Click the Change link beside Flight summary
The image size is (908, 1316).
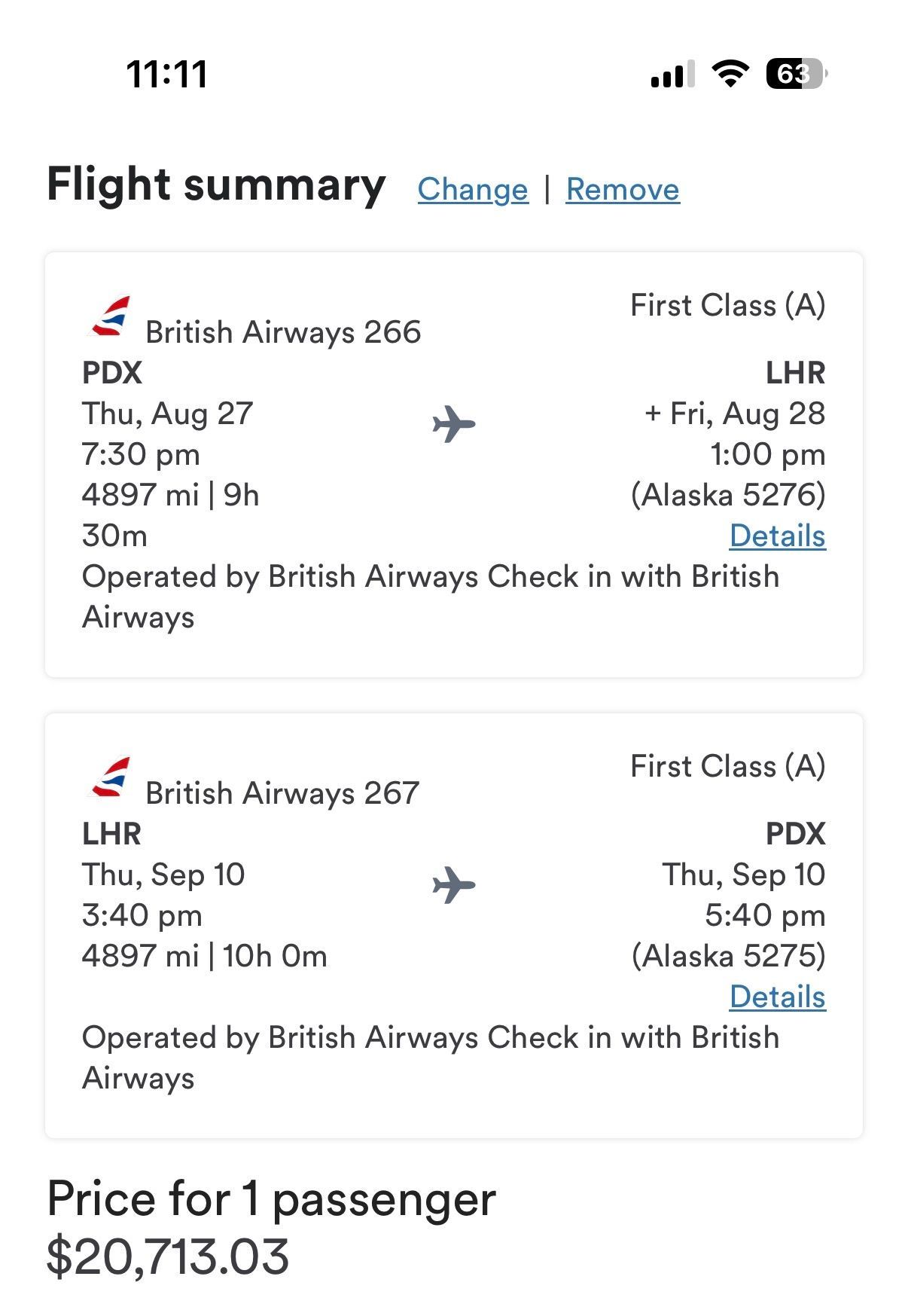click(x=473, y=189)
